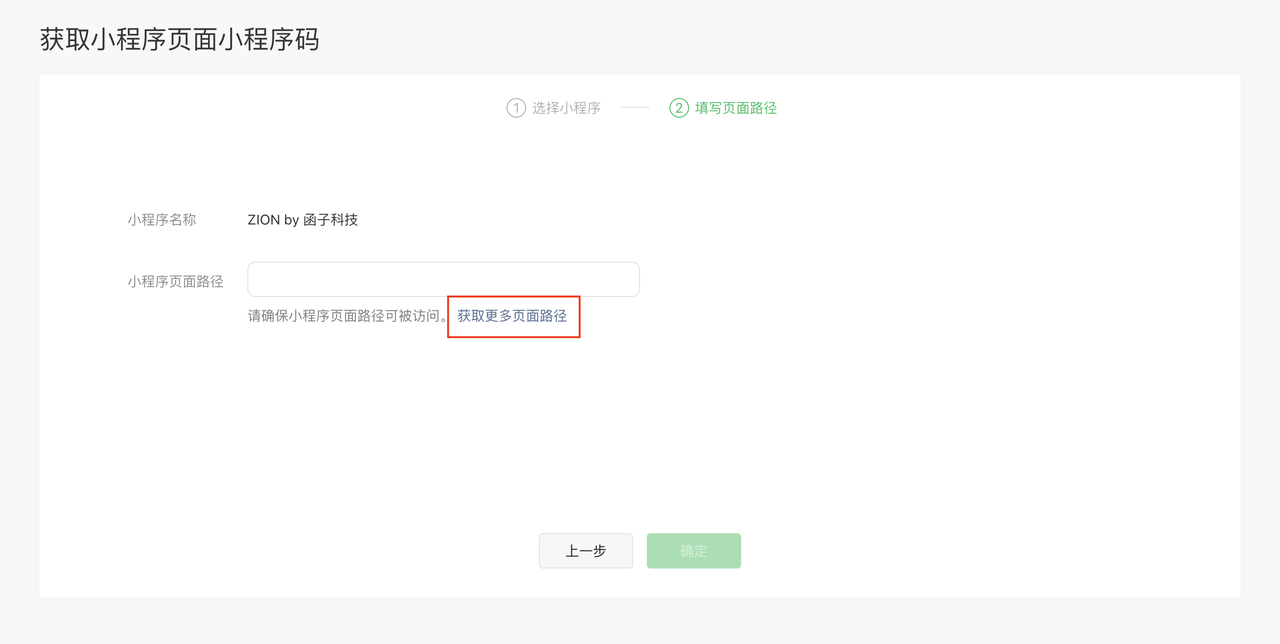Screen dimensions: 1280x644
Task: Select the ZION word in the mini program name
Action: (x=264, y=220)
